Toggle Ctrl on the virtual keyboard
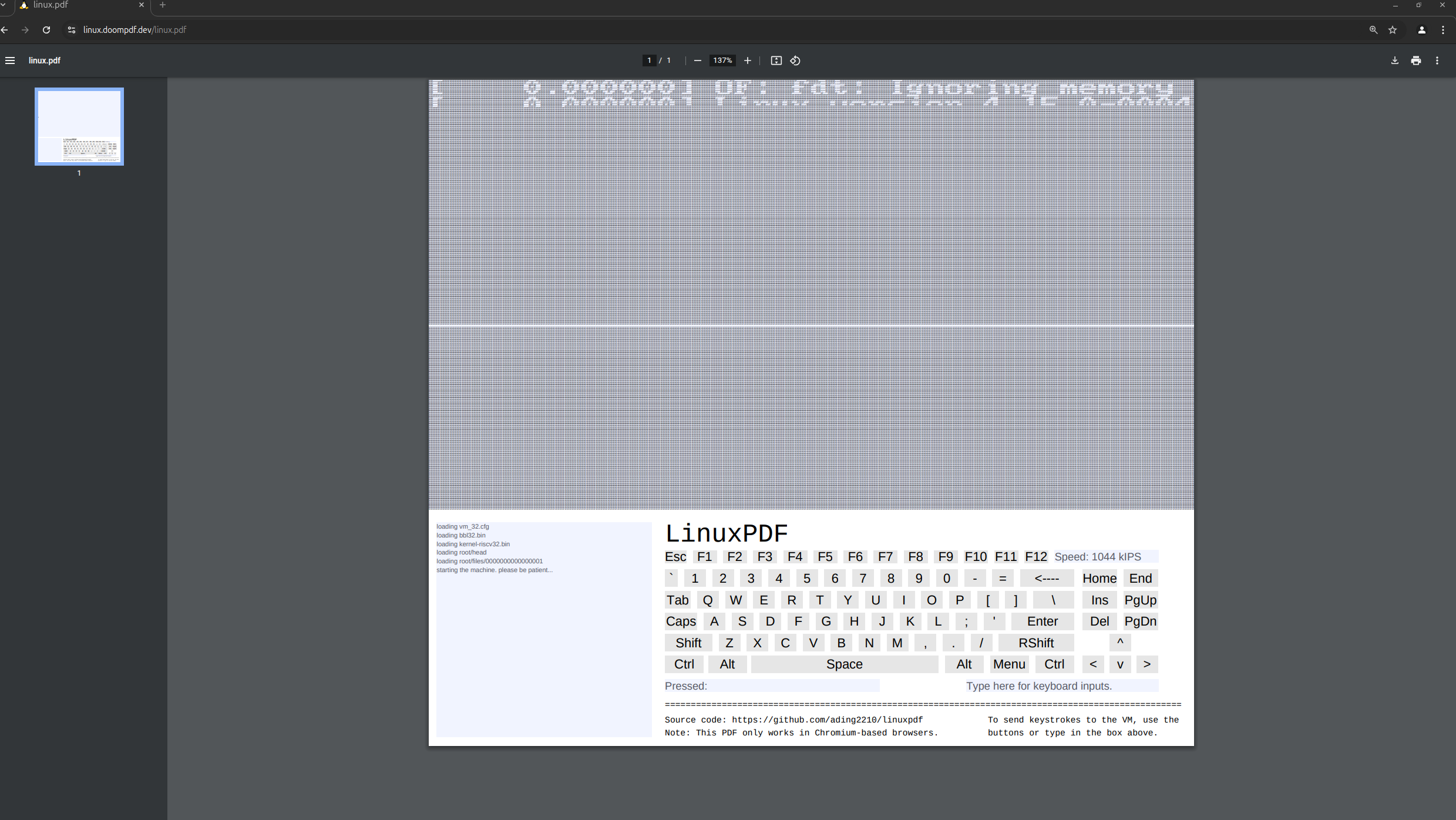Viewport: 1456px width, 820px height. [x=684, y=664]
